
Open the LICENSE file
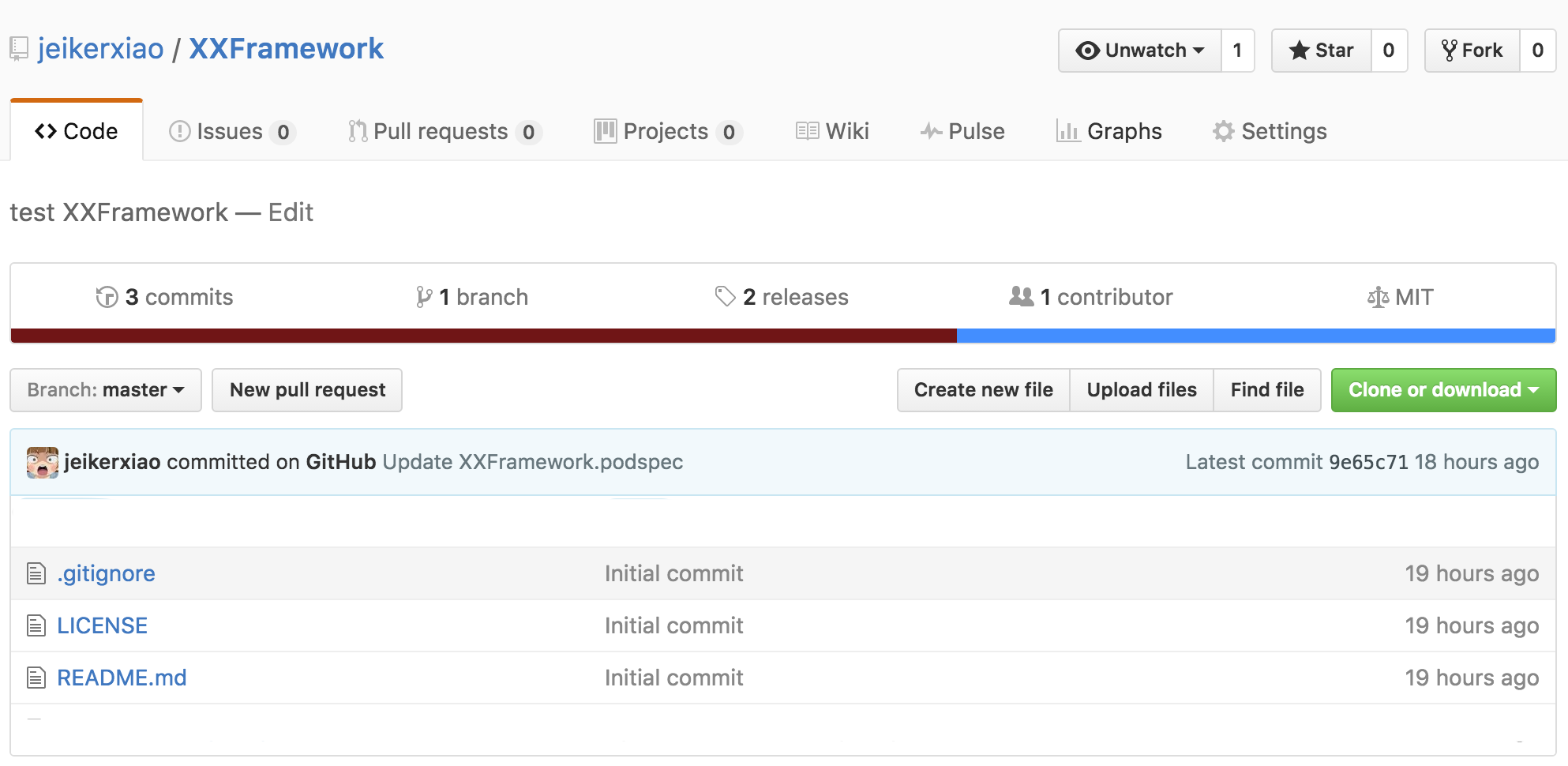102,625
